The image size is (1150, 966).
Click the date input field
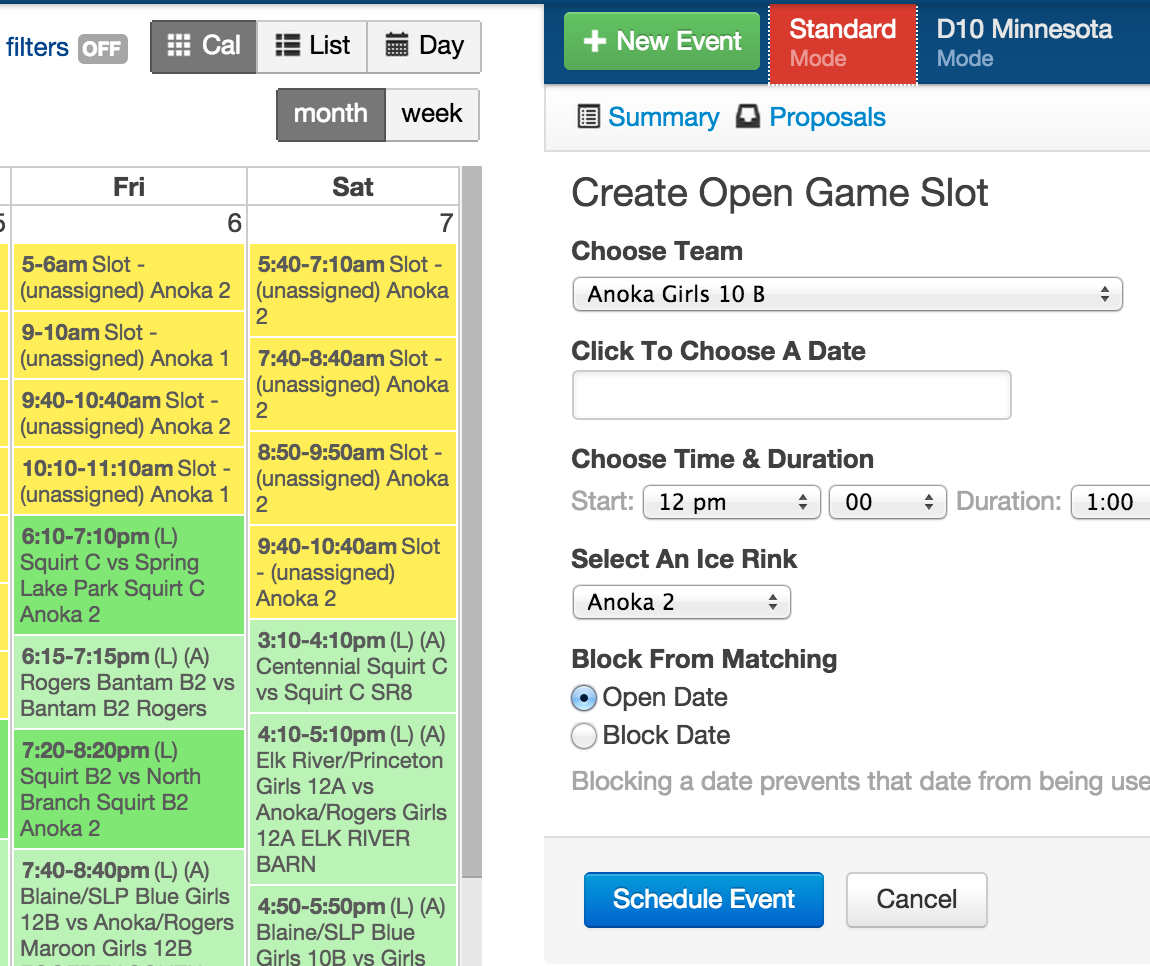coord(791,395)
